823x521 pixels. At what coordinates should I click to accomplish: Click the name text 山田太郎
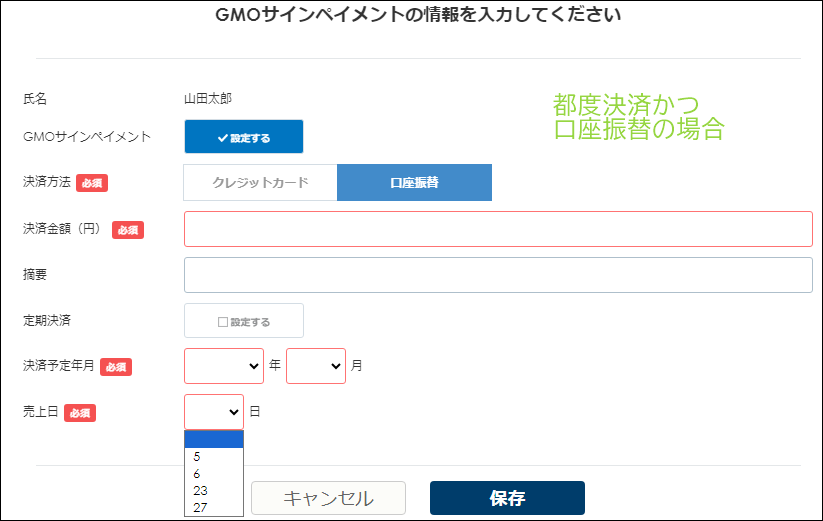[208, 99]
